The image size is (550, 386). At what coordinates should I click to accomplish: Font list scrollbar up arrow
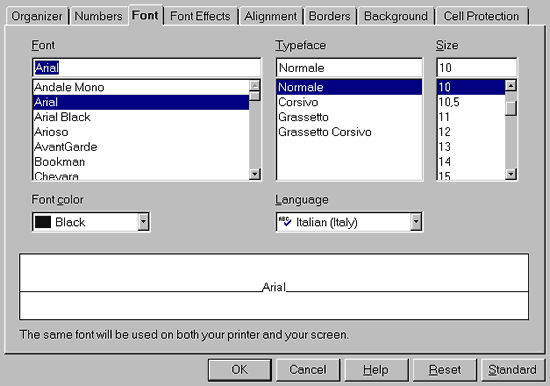(x=255, y=85)
